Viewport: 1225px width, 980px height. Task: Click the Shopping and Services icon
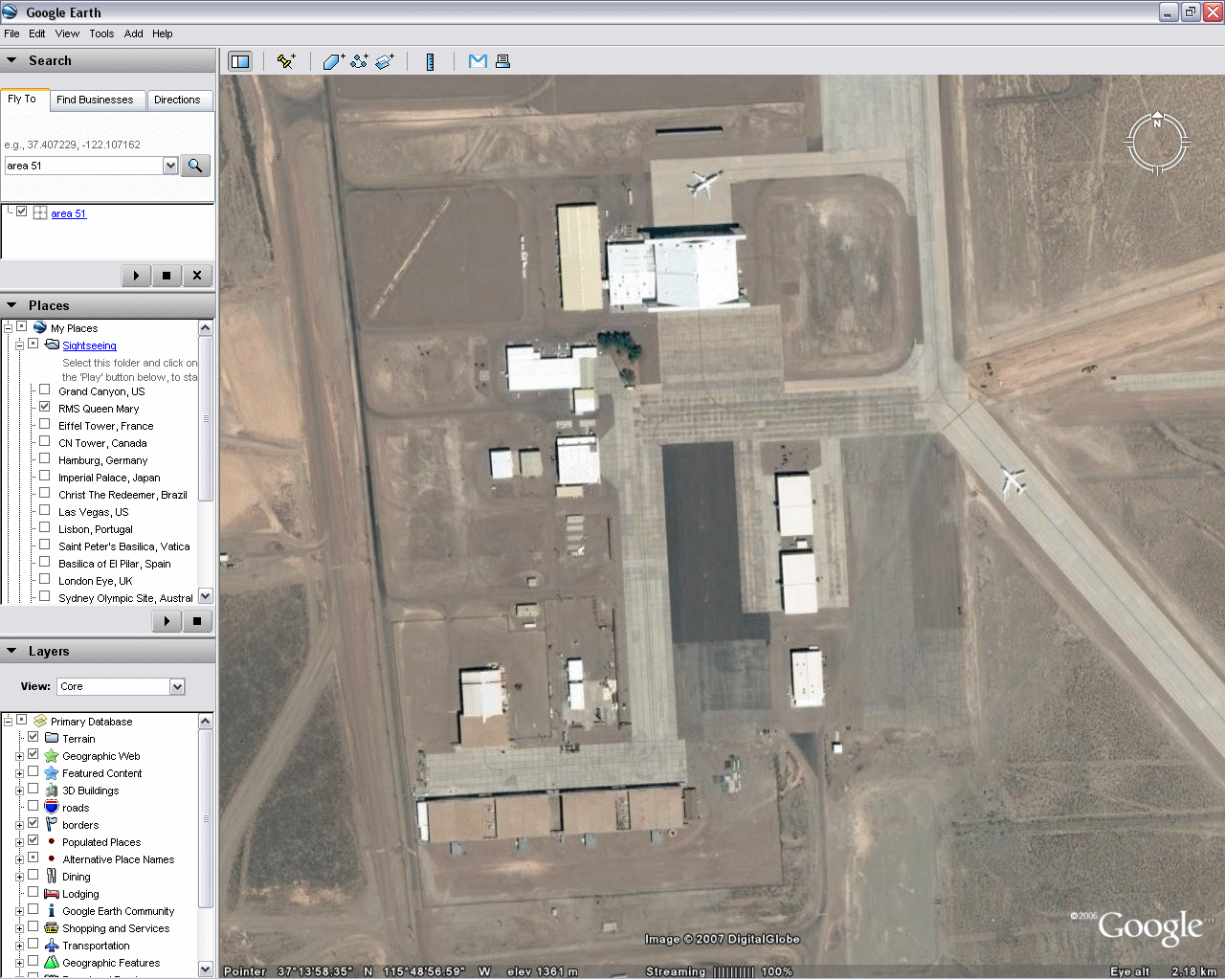coord(52,927)
